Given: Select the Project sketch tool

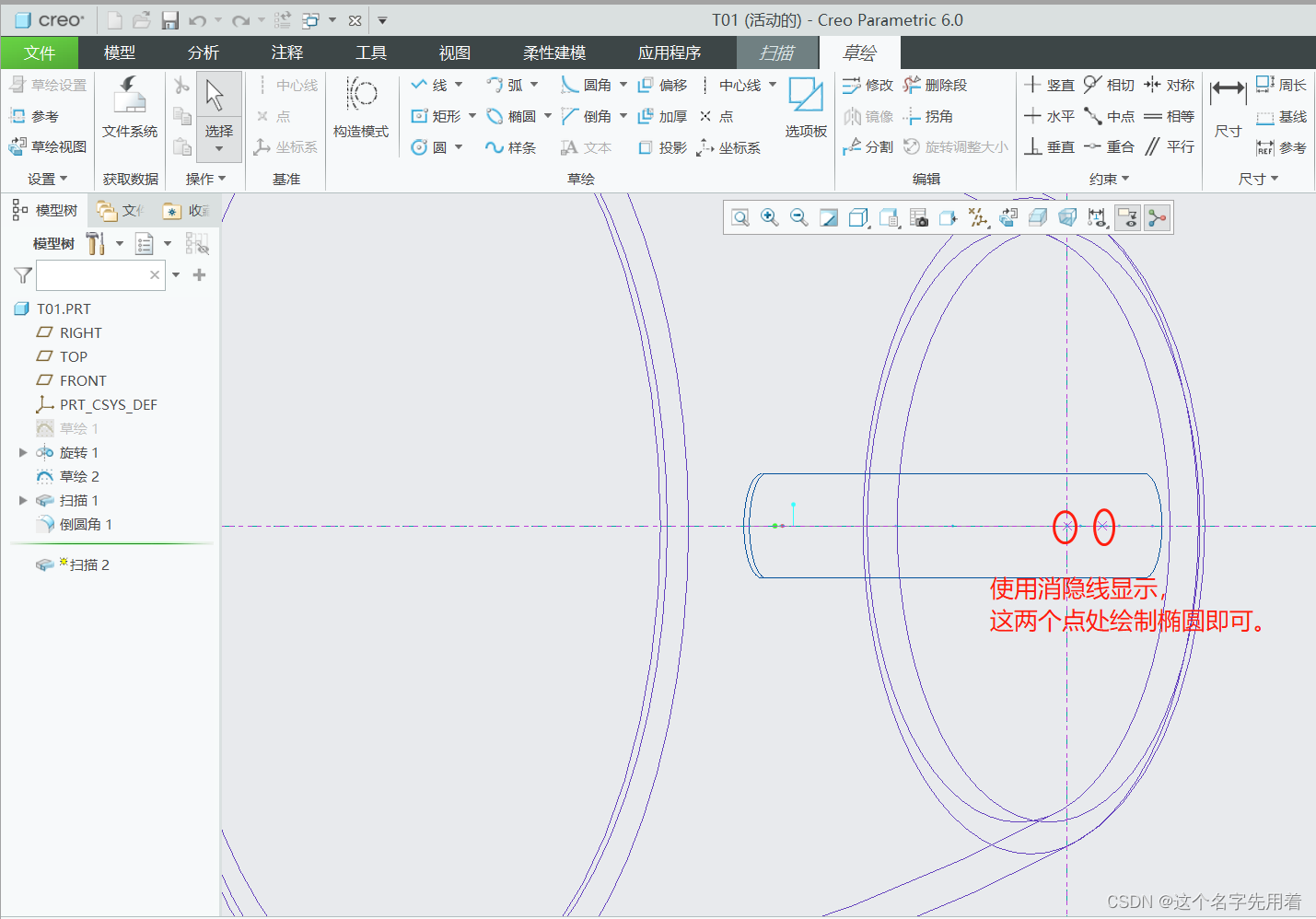Looking at the screenshot, I should [x=663, y=147].
